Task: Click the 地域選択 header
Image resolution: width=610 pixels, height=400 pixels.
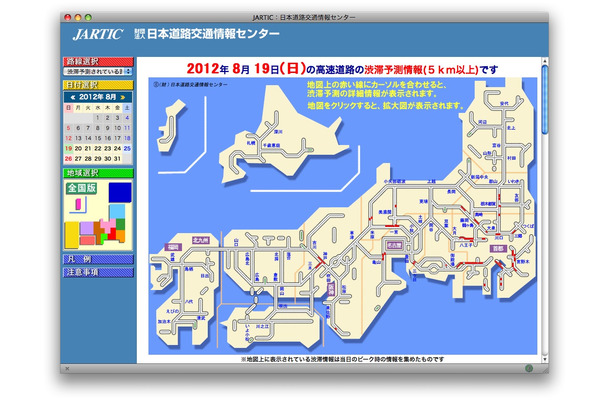Action: tap(98, 173)
